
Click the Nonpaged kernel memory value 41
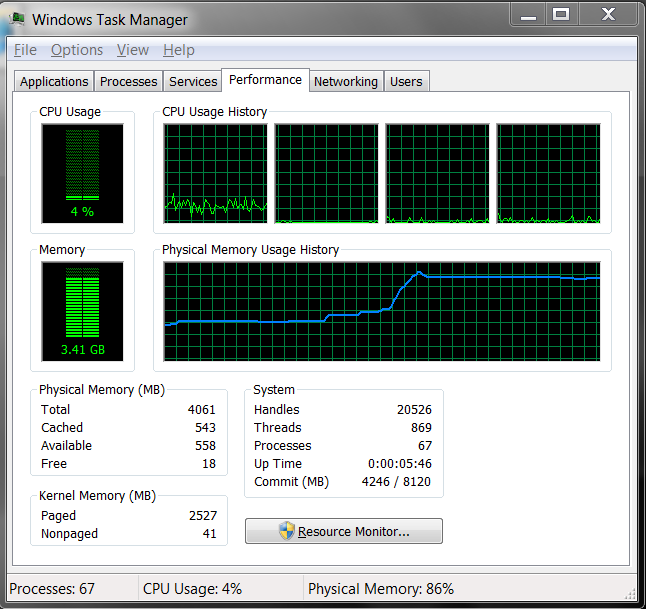click(x=209, y=534)
